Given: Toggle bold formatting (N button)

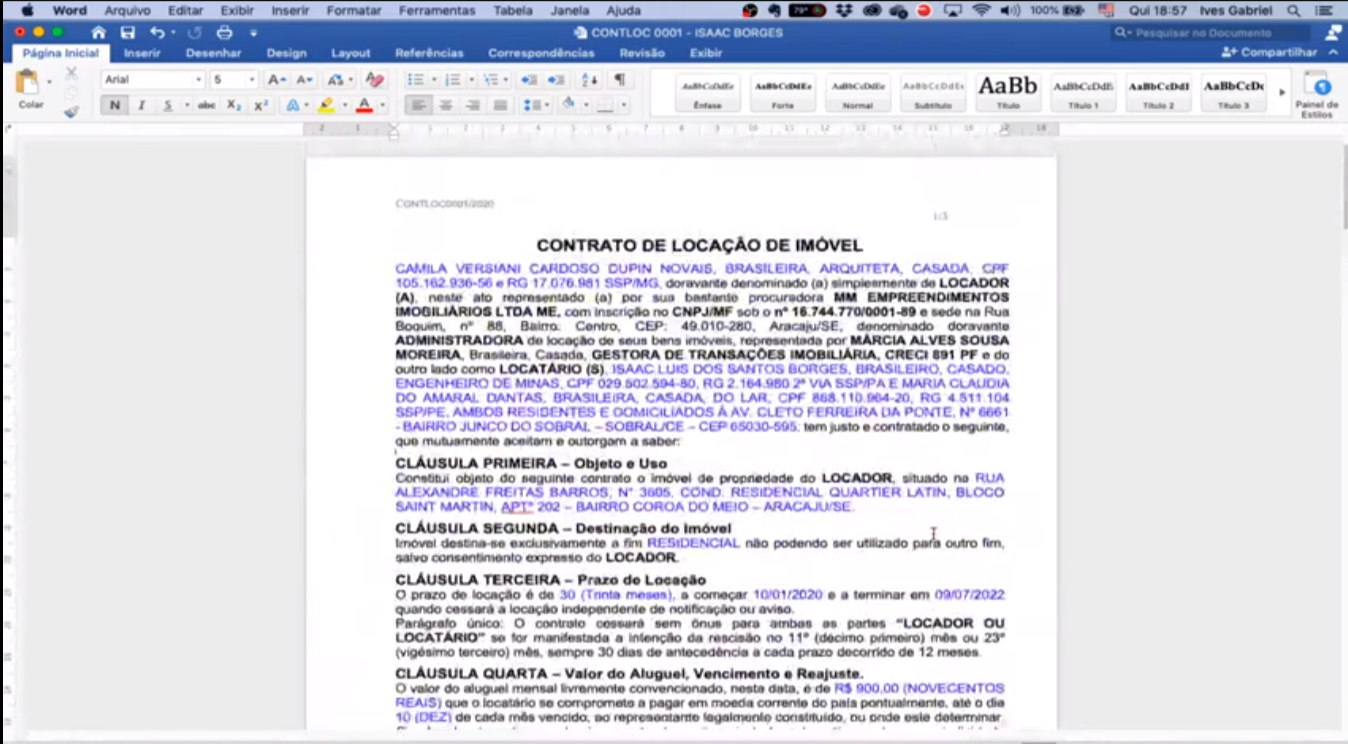Looking at the screenshot, I should click(115, 105).
